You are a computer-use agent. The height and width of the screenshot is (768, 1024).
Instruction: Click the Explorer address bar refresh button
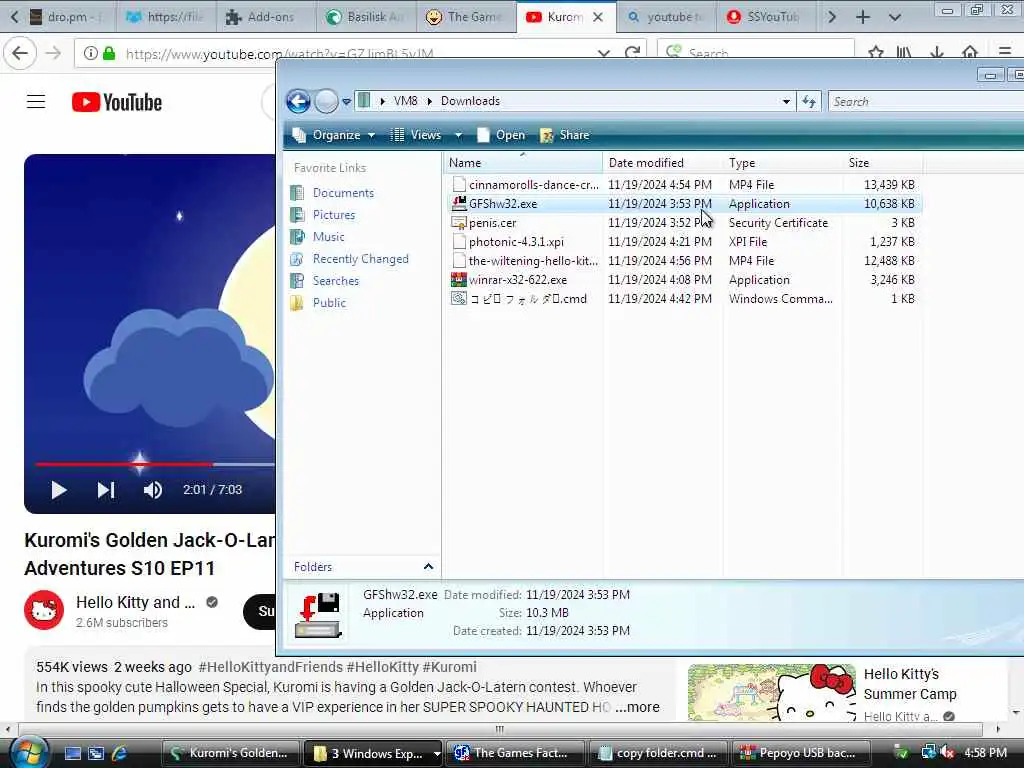pyautogui.click(x=809, y=101)
